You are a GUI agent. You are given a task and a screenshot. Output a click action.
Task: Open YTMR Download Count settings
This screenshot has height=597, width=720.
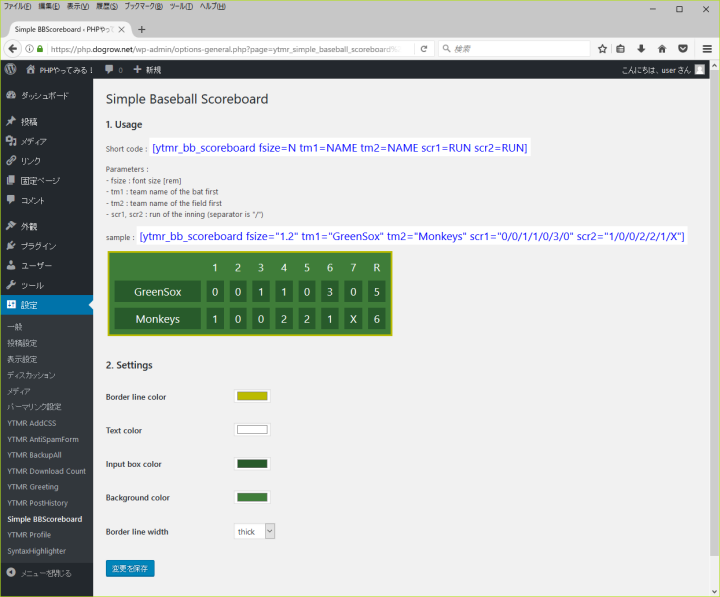coord(46,471)
